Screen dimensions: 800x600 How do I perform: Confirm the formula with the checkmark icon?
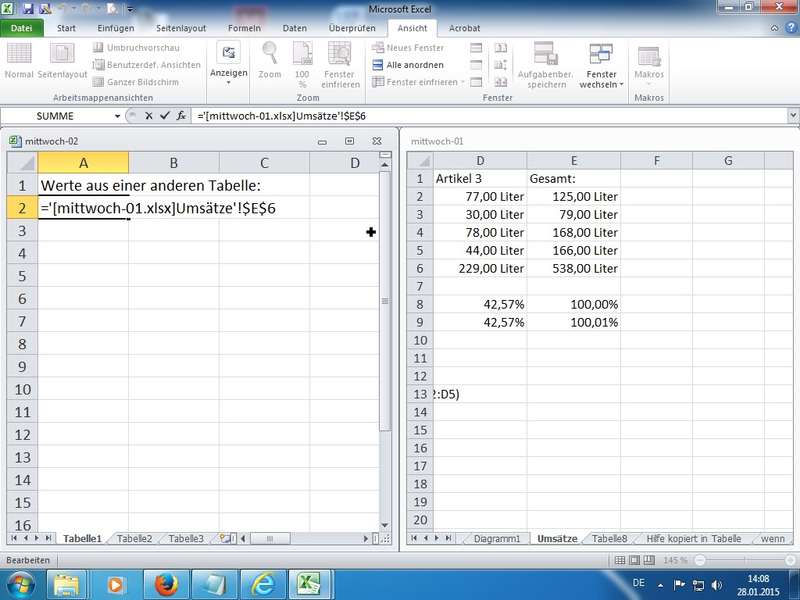[x=164, y=116]
